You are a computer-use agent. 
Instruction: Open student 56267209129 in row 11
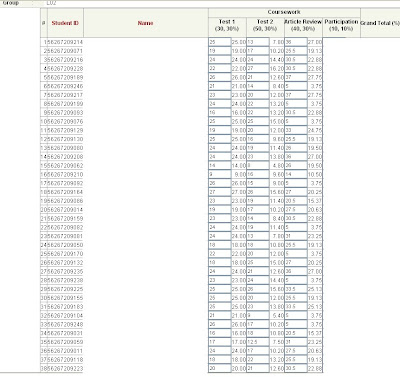[x=65, y=130]
